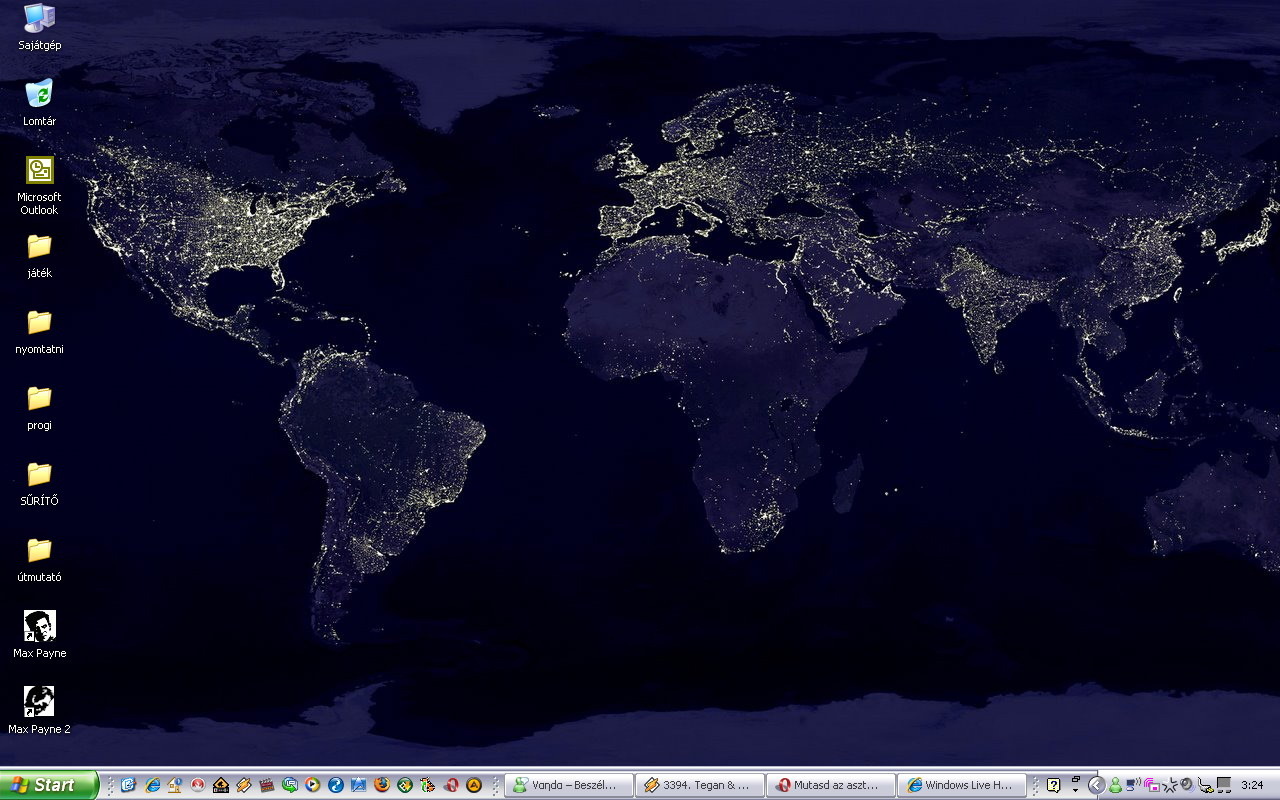This screenshot has height=800, width=1280.
Task: Launch Windows Media Player from Quick Launch
Action: pos(312,785)
